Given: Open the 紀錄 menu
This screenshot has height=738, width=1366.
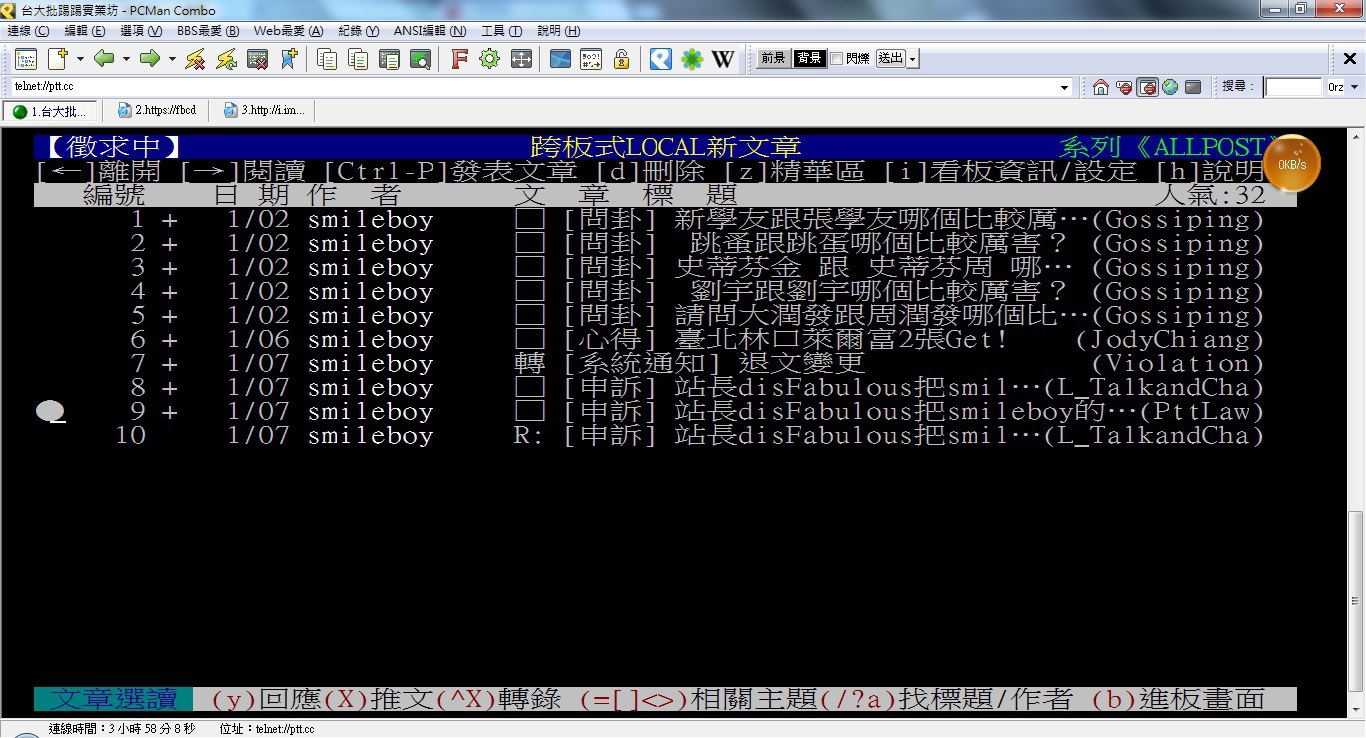Looking at the screenshot, I should coord(358,31).
